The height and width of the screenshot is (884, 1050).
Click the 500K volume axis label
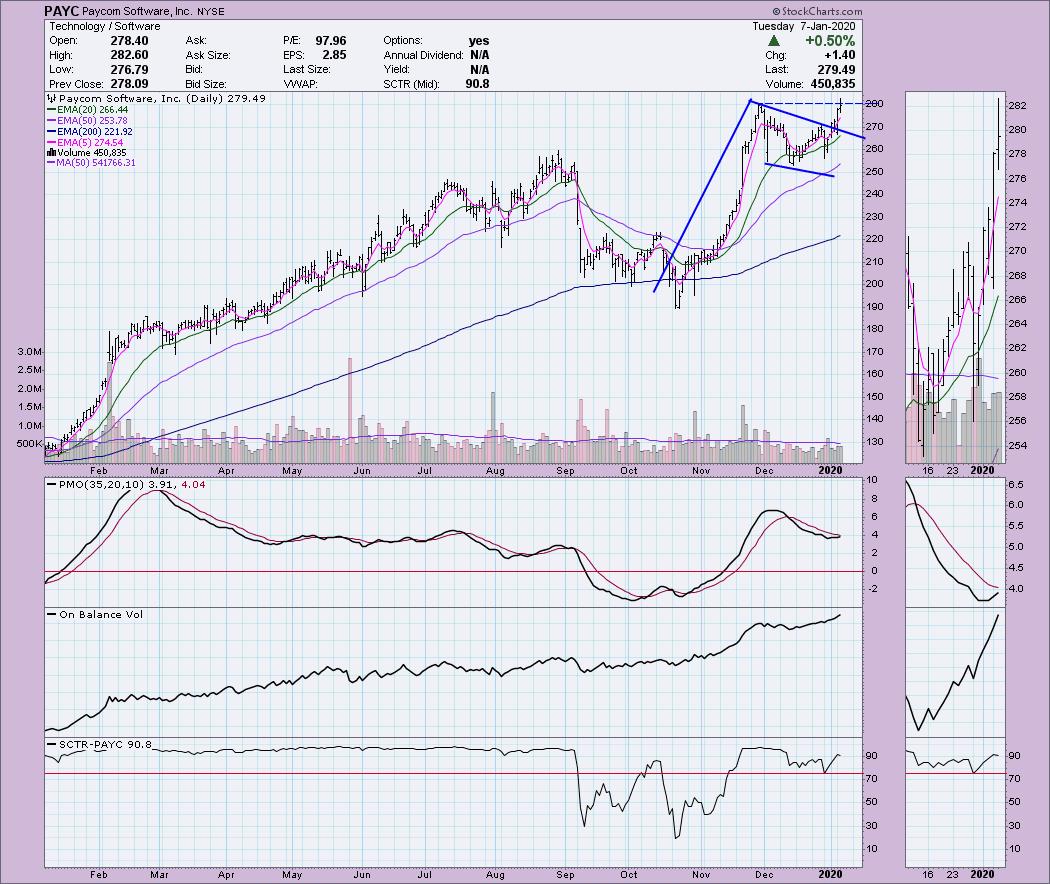pyautogui.click(x=30, y=444)
